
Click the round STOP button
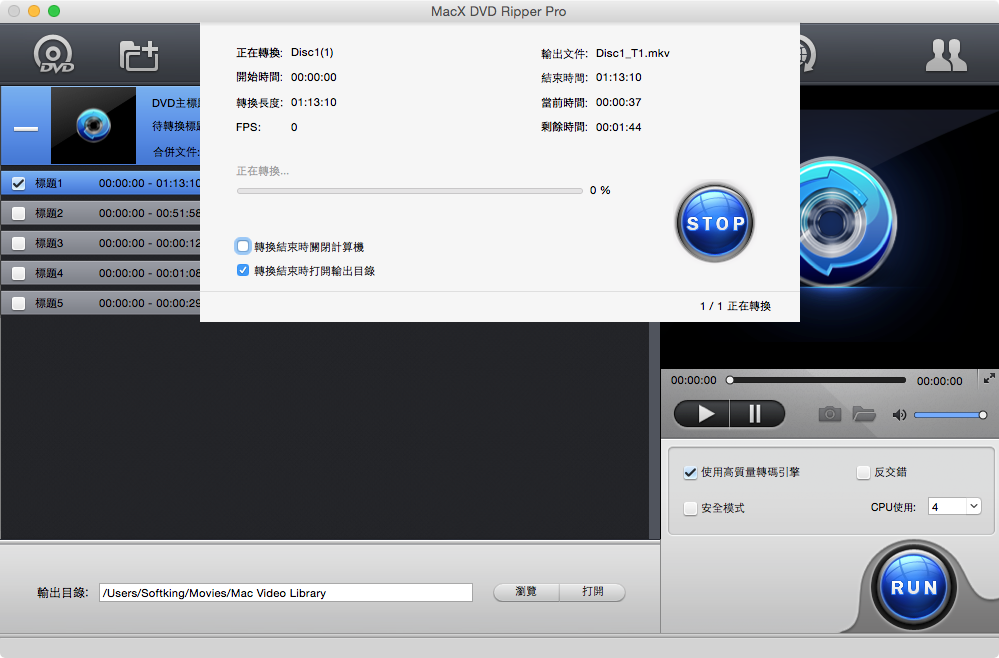click(x=715, y=223)
